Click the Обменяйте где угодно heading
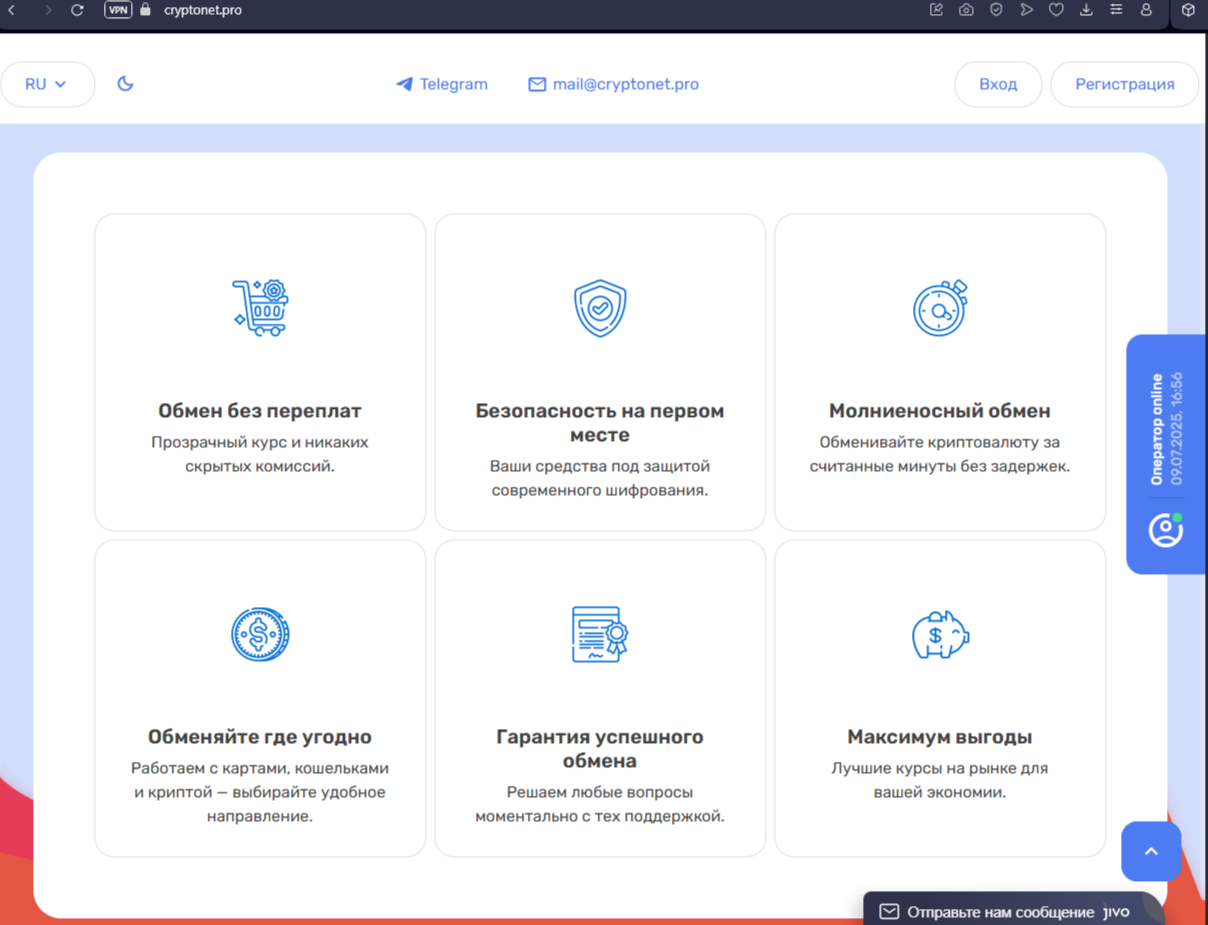Screen dimensions: 1208x925 [260, 737]
